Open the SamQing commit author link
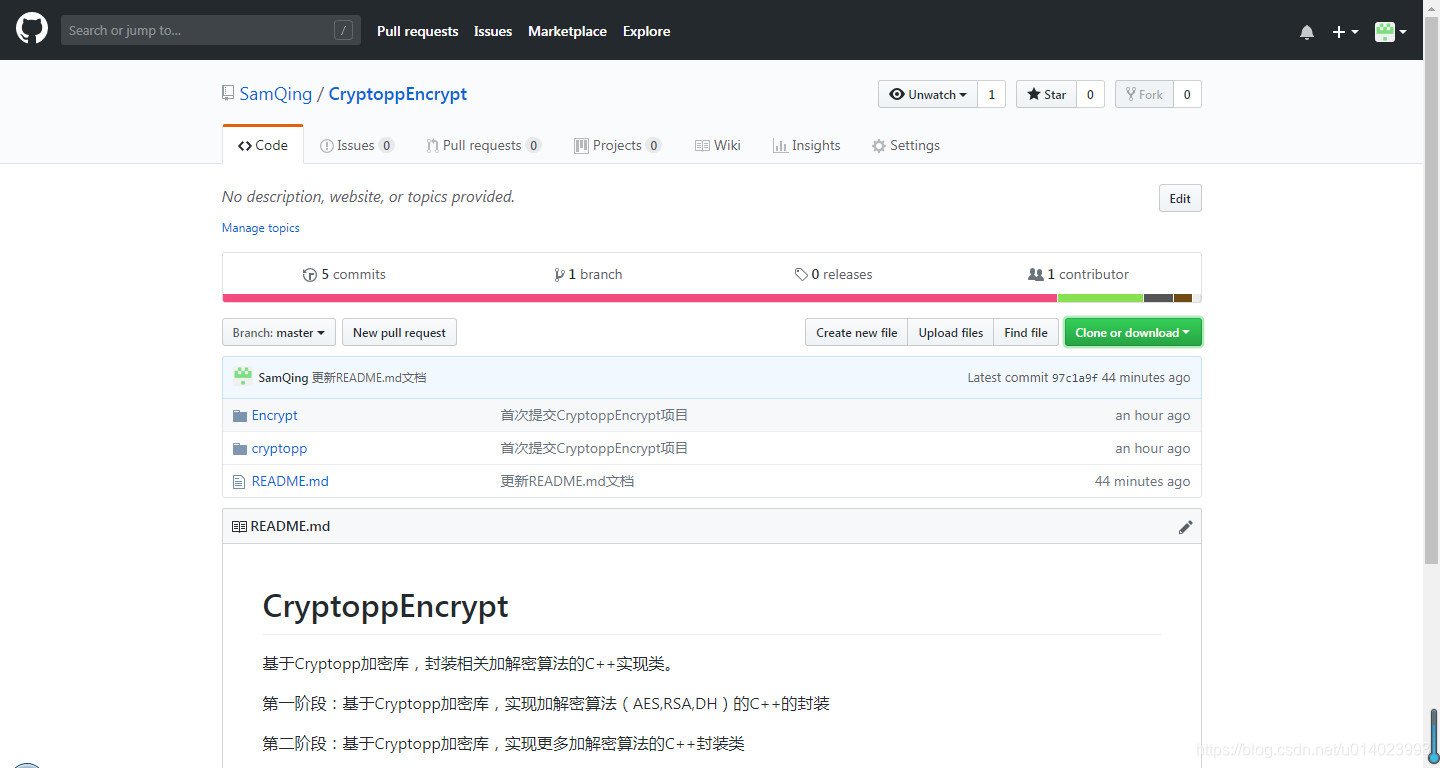 283,378
